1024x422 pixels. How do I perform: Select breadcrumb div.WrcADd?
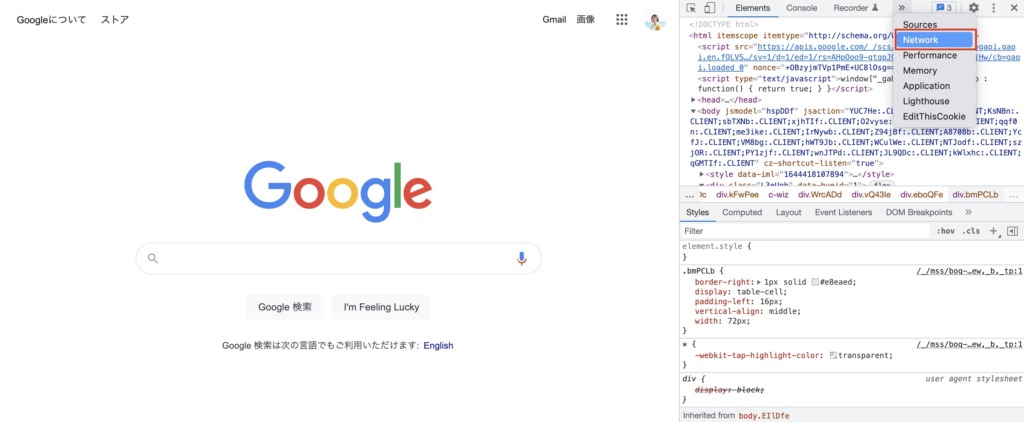821,195
